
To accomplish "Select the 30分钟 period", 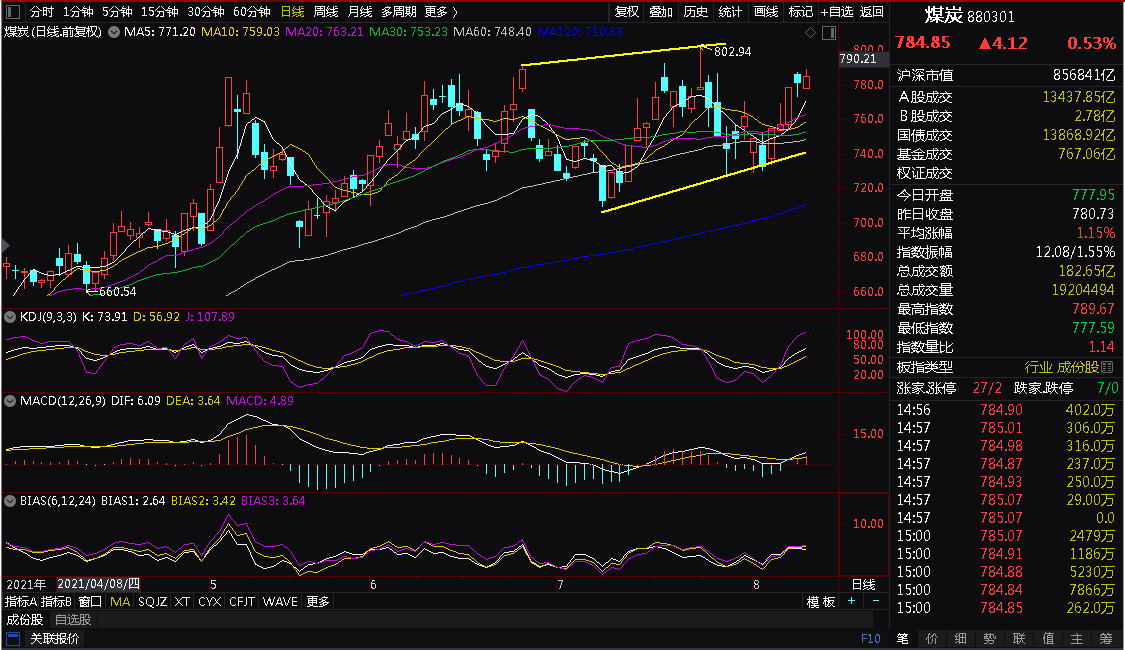I will click(x=205, y=11).
